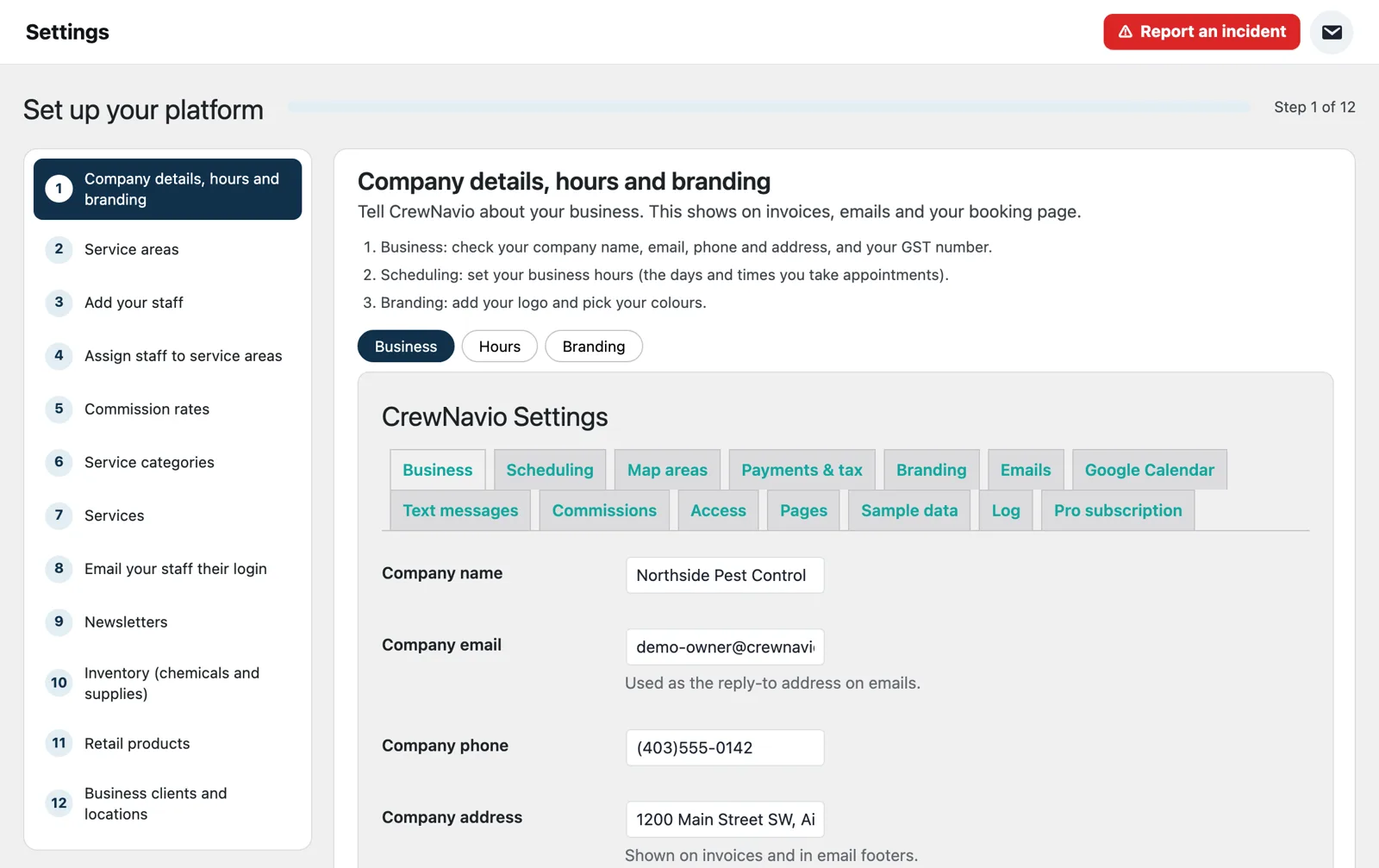
Task: Click the Company phone input field
Action: (725, 748)
